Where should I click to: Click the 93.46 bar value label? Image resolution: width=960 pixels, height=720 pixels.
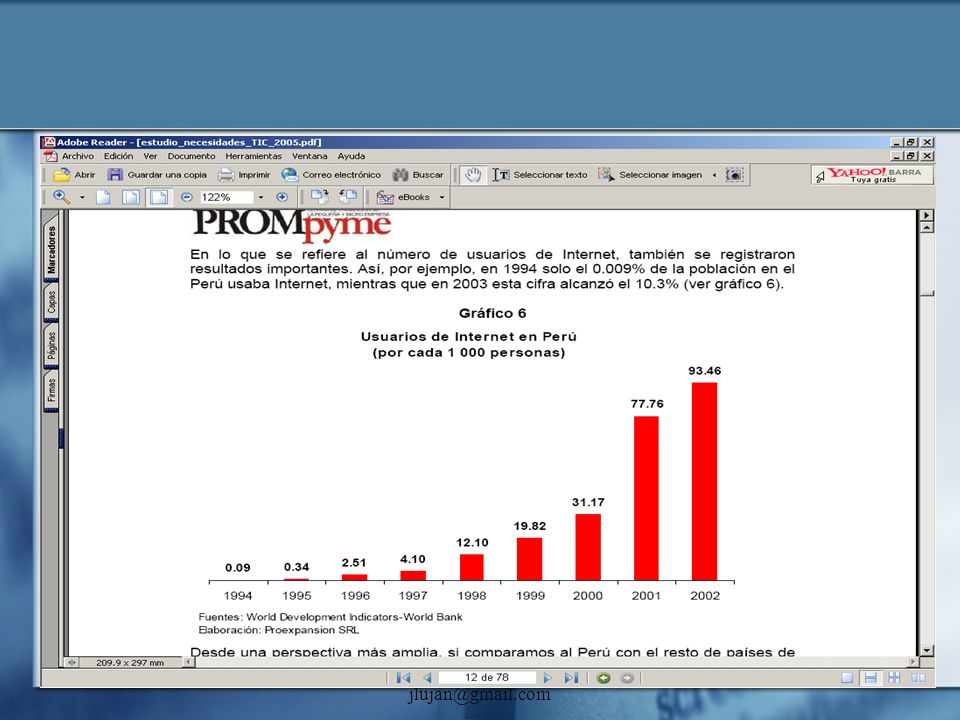(x=705, y=371)
